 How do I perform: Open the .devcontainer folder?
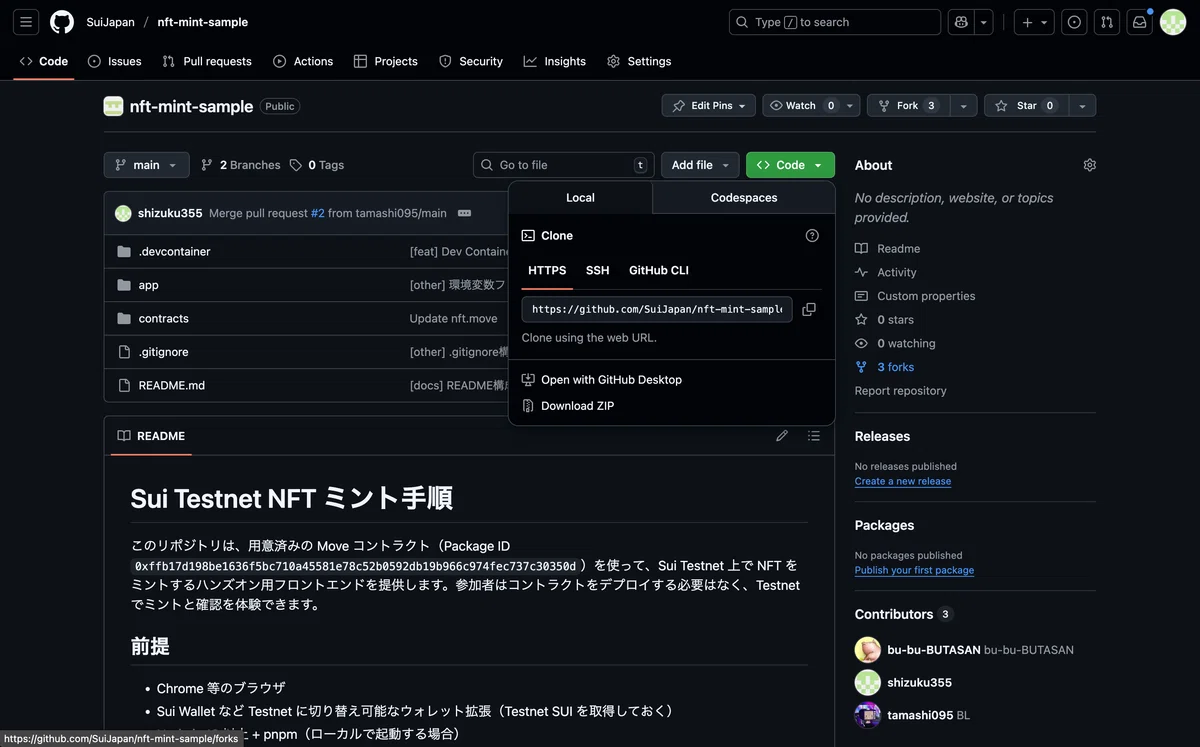(174, 252)
